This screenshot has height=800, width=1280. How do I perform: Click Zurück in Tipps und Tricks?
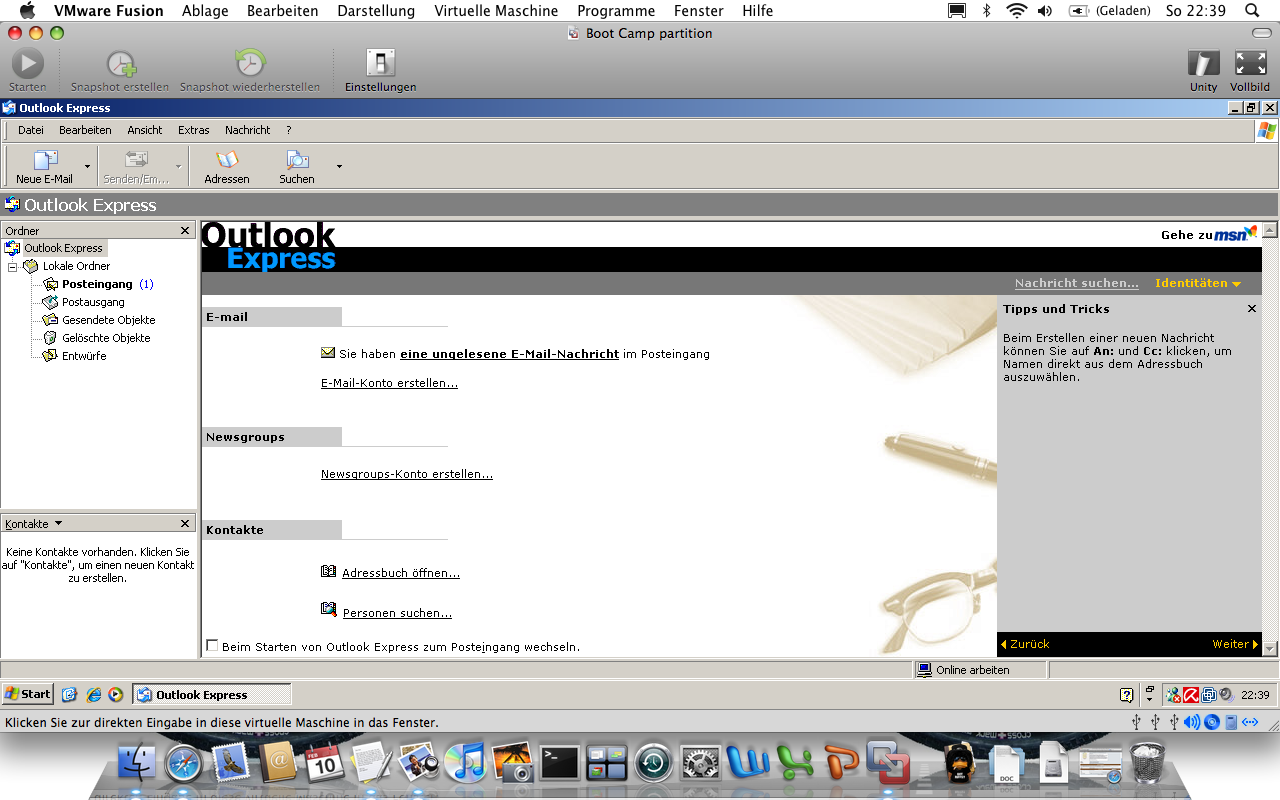(1025, 644)
